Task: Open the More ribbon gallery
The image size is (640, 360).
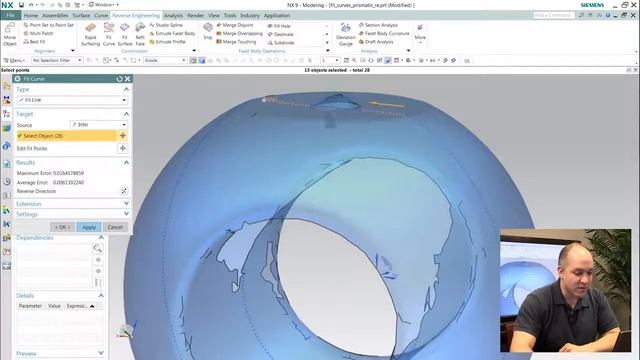Action: click(420, 33)
